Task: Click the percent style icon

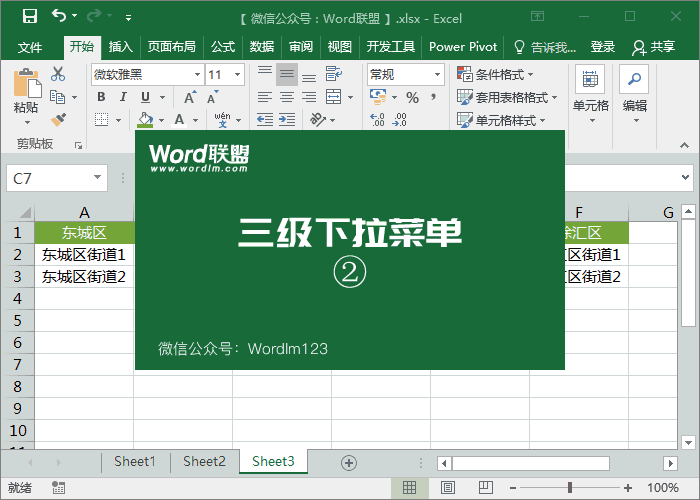Action: tap(412, 97)
